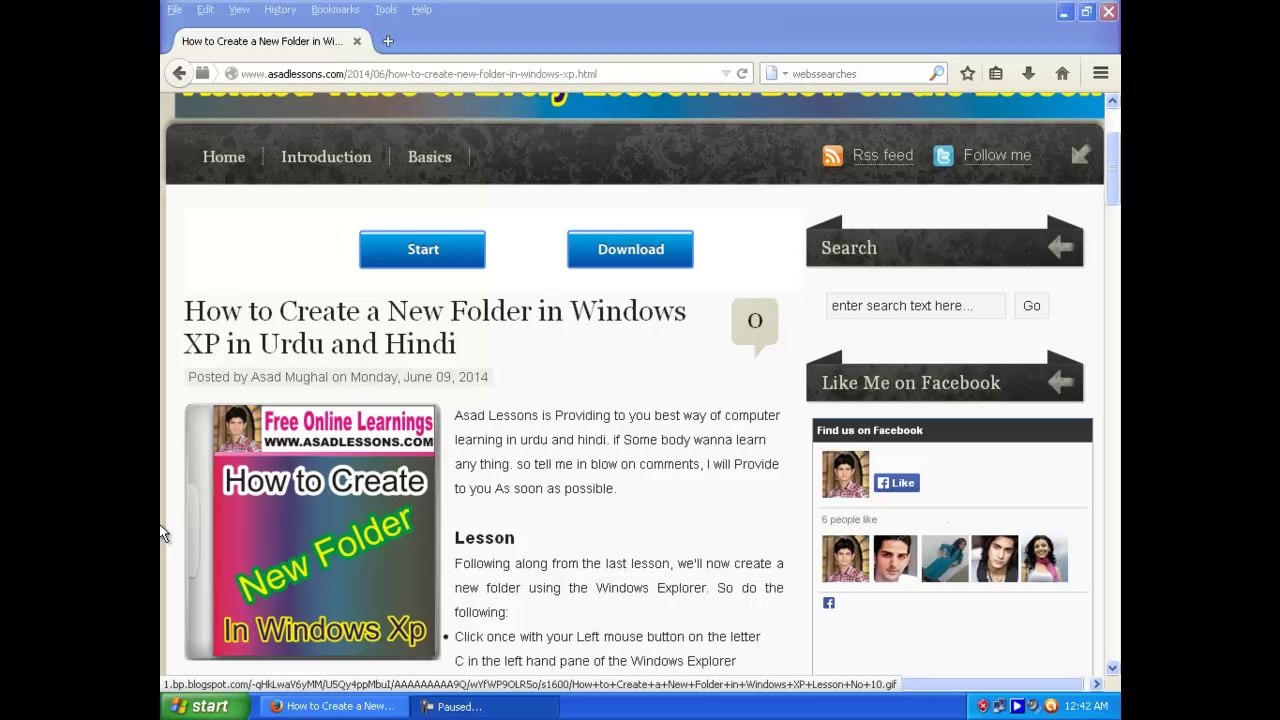
Task: Bookmark this page with the star icon
Action: coord(967,73)
